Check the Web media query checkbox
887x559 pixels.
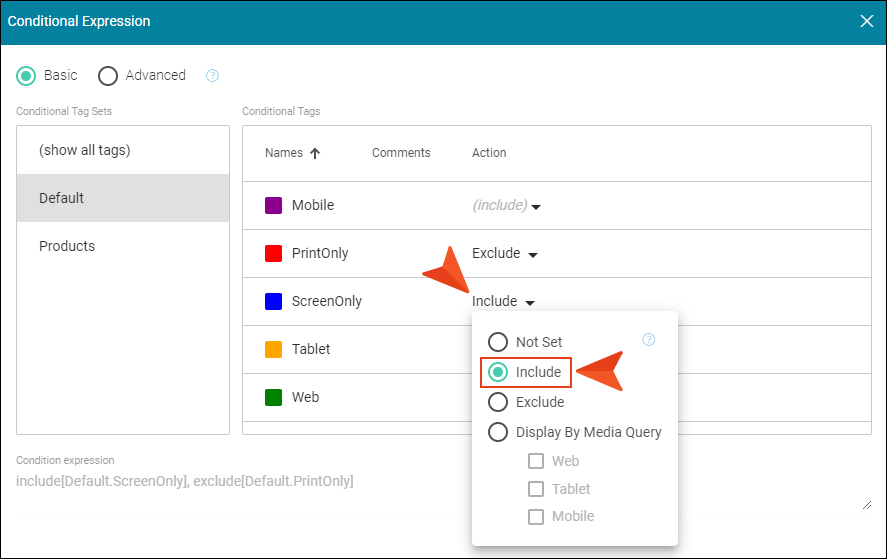pos(536,461)
